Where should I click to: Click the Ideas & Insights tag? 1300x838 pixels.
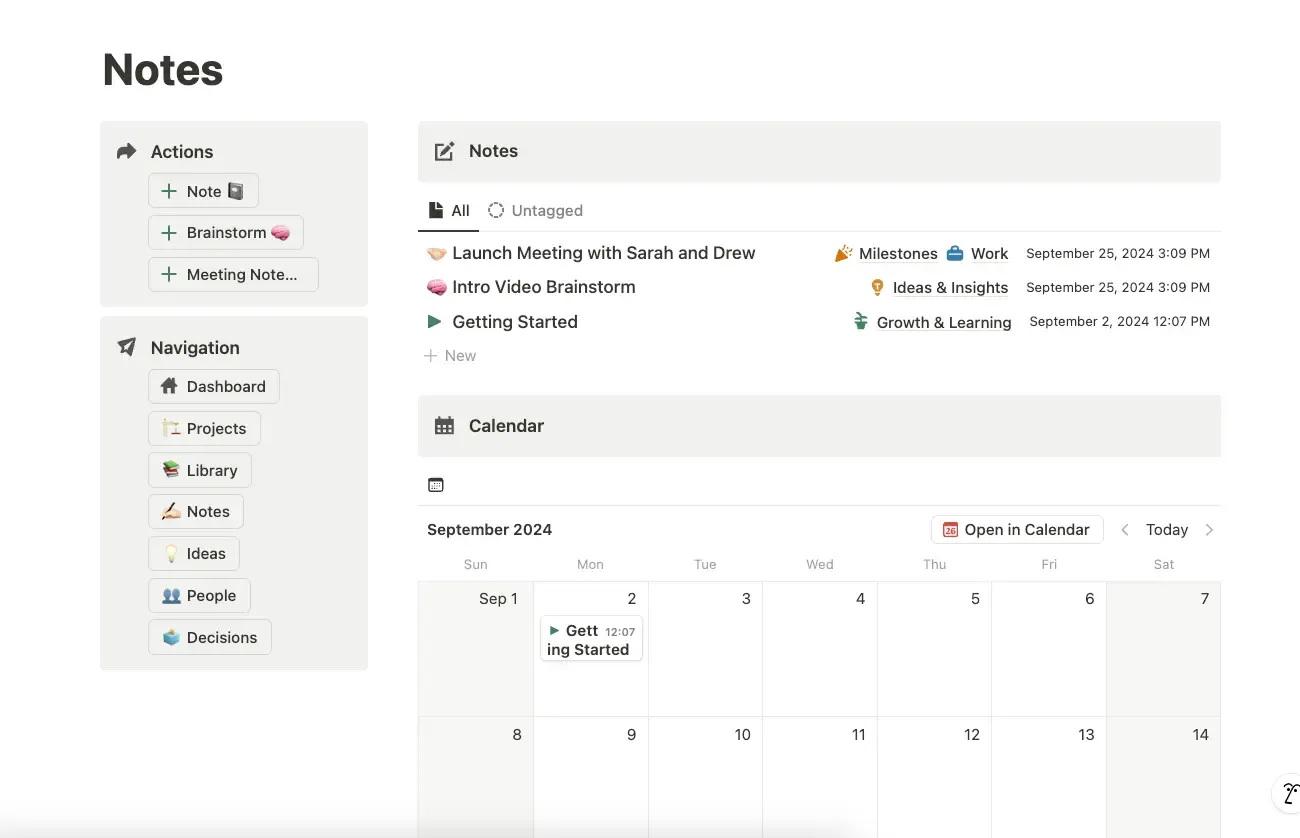click(x=949, y=288)
